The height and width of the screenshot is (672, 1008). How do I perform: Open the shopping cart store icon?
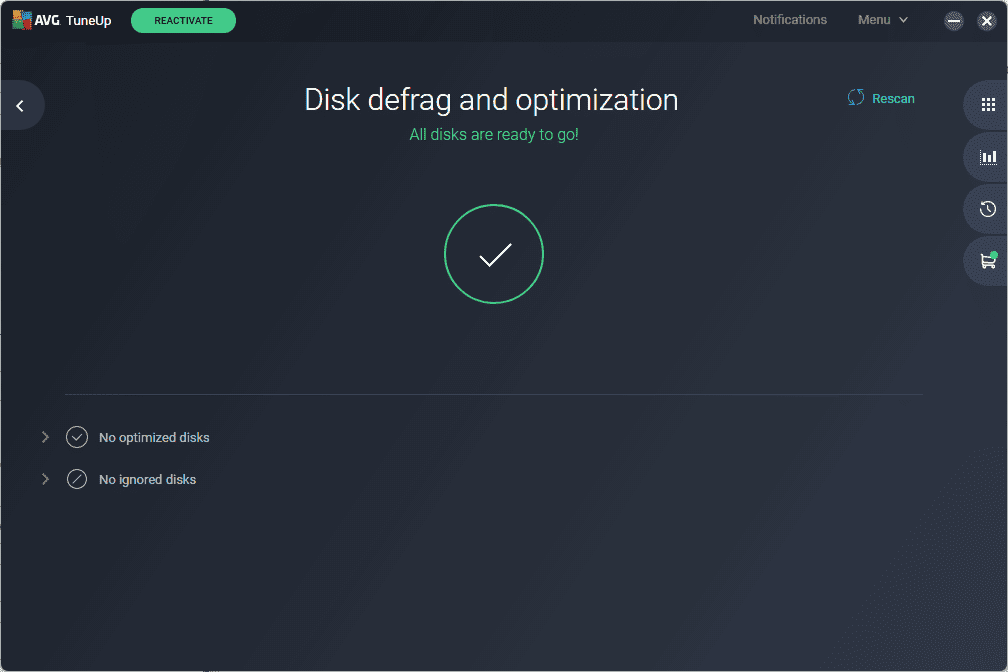click(x=988, y=260)
